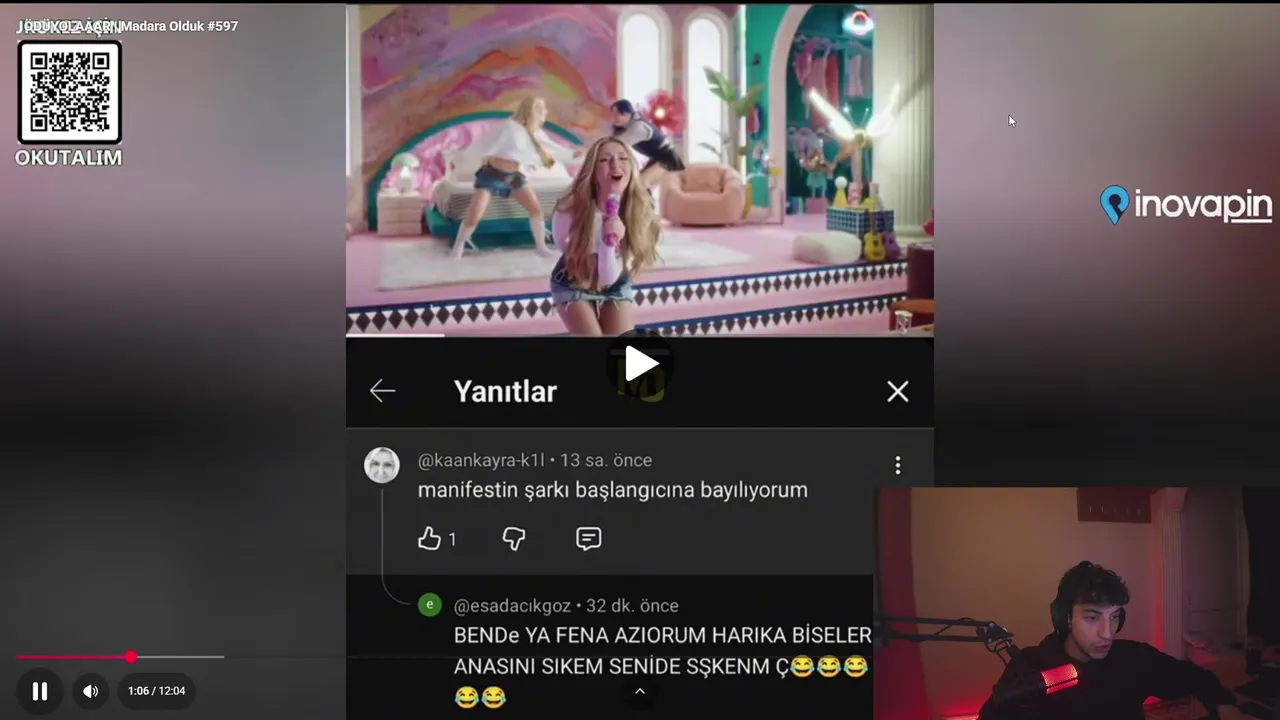Click the large play button overlay
Viewport: 1280px width, 720px height.
click(641, 364)
